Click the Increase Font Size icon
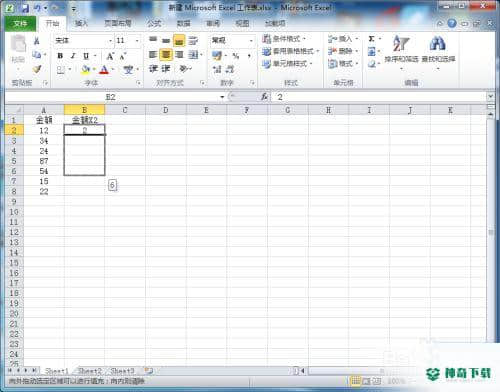 coord(110,56)
